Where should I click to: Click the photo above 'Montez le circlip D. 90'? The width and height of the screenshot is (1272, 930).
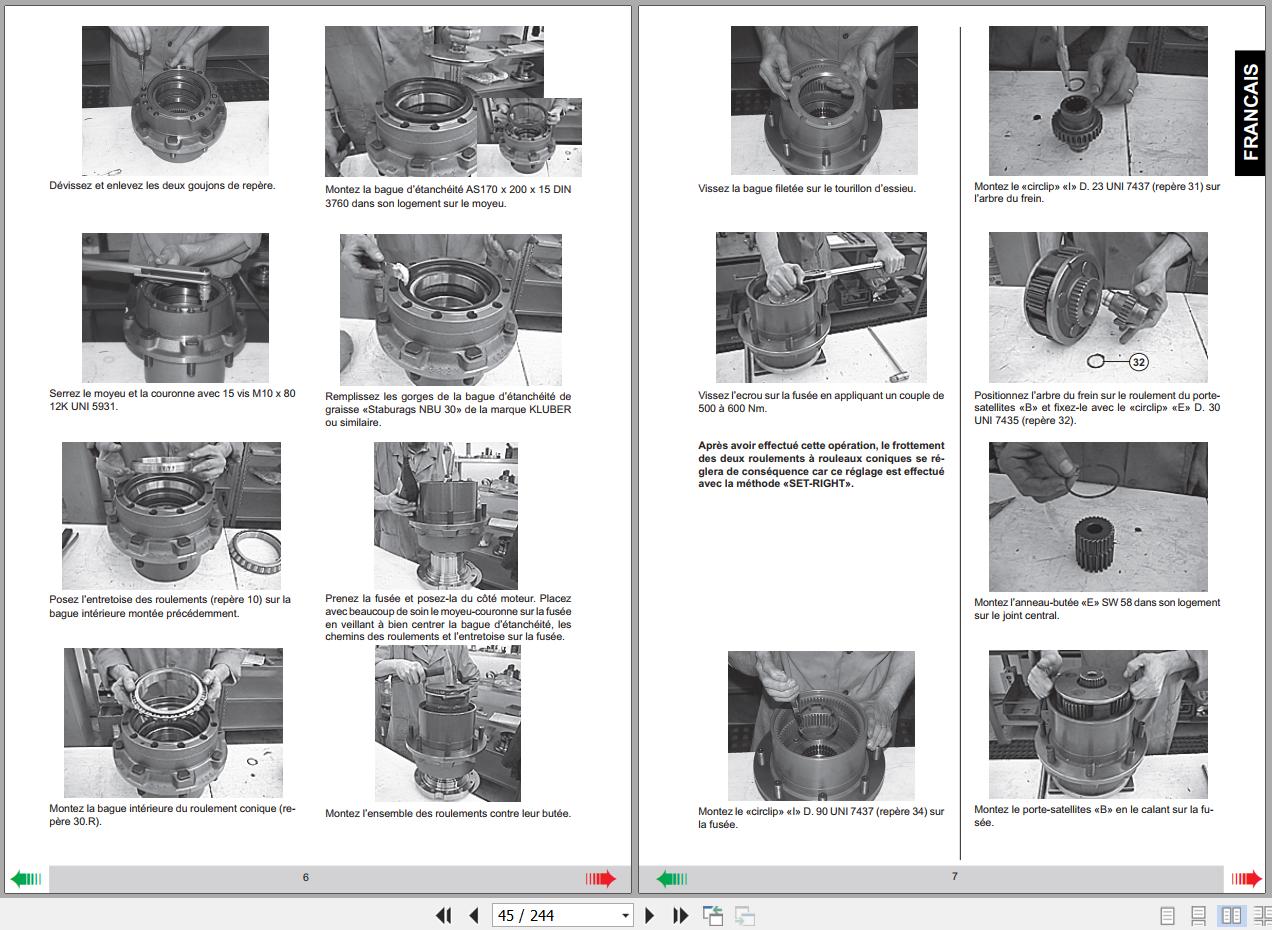tap(821, 726)
